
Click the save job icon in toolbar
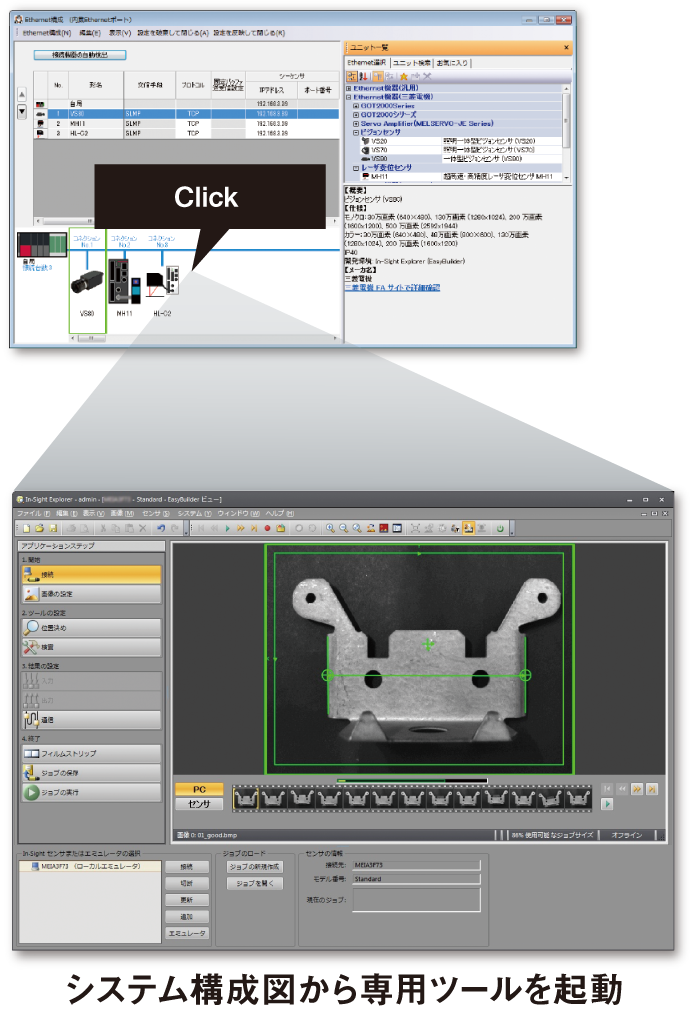[x=53, y=528]
